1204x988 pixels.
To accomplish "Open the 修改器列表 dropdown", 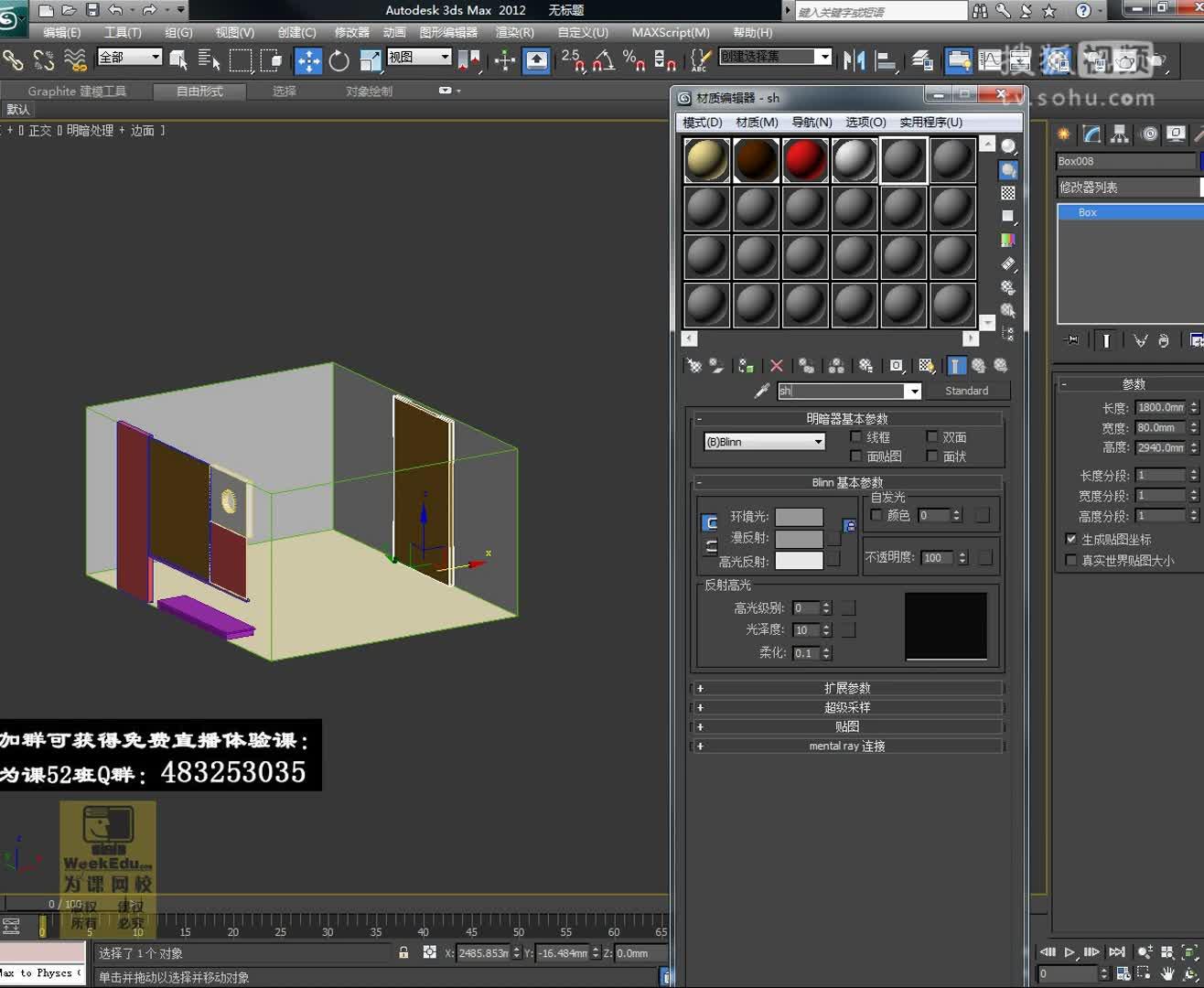I will 1127,187.
